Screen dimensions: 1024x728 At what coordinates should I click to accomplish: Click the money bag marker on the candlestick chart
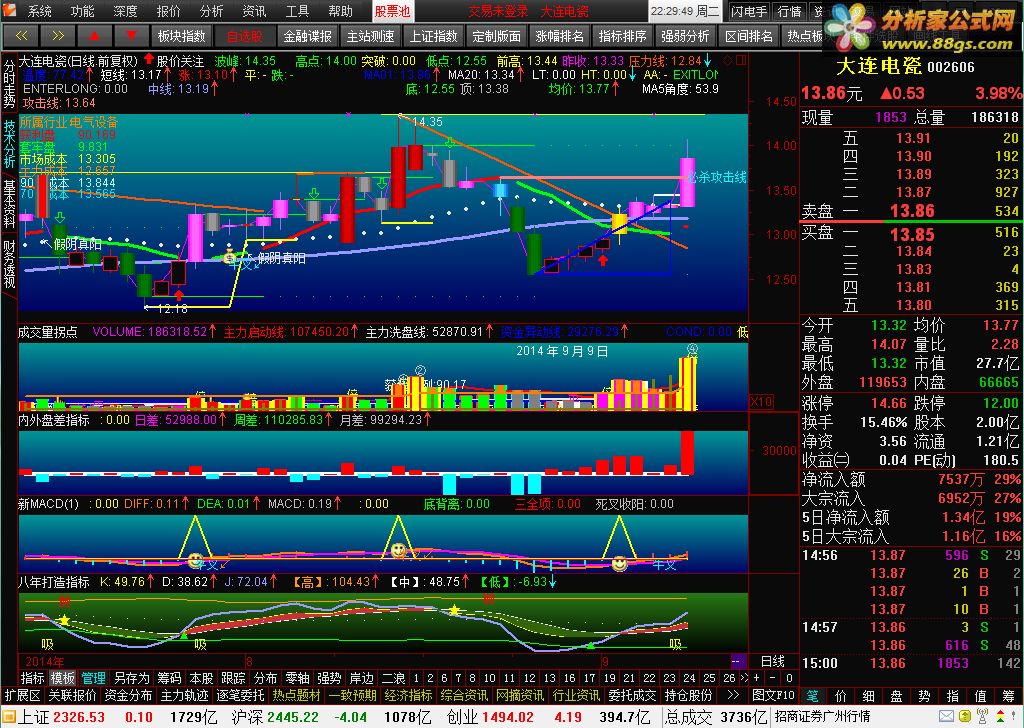(x=229, y=256)
